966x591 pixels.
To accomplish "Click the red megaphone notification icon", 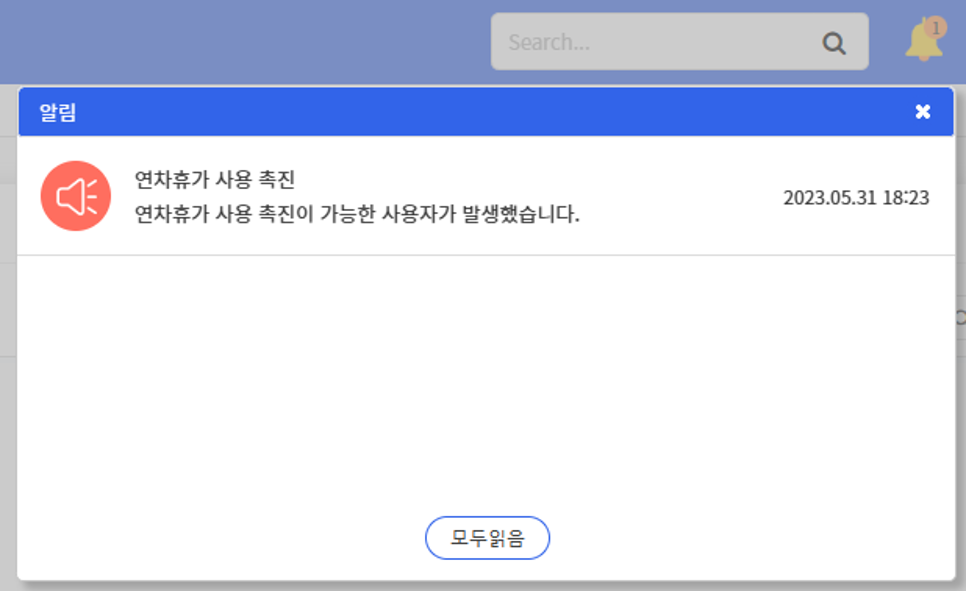I will [x=76, y=196].
